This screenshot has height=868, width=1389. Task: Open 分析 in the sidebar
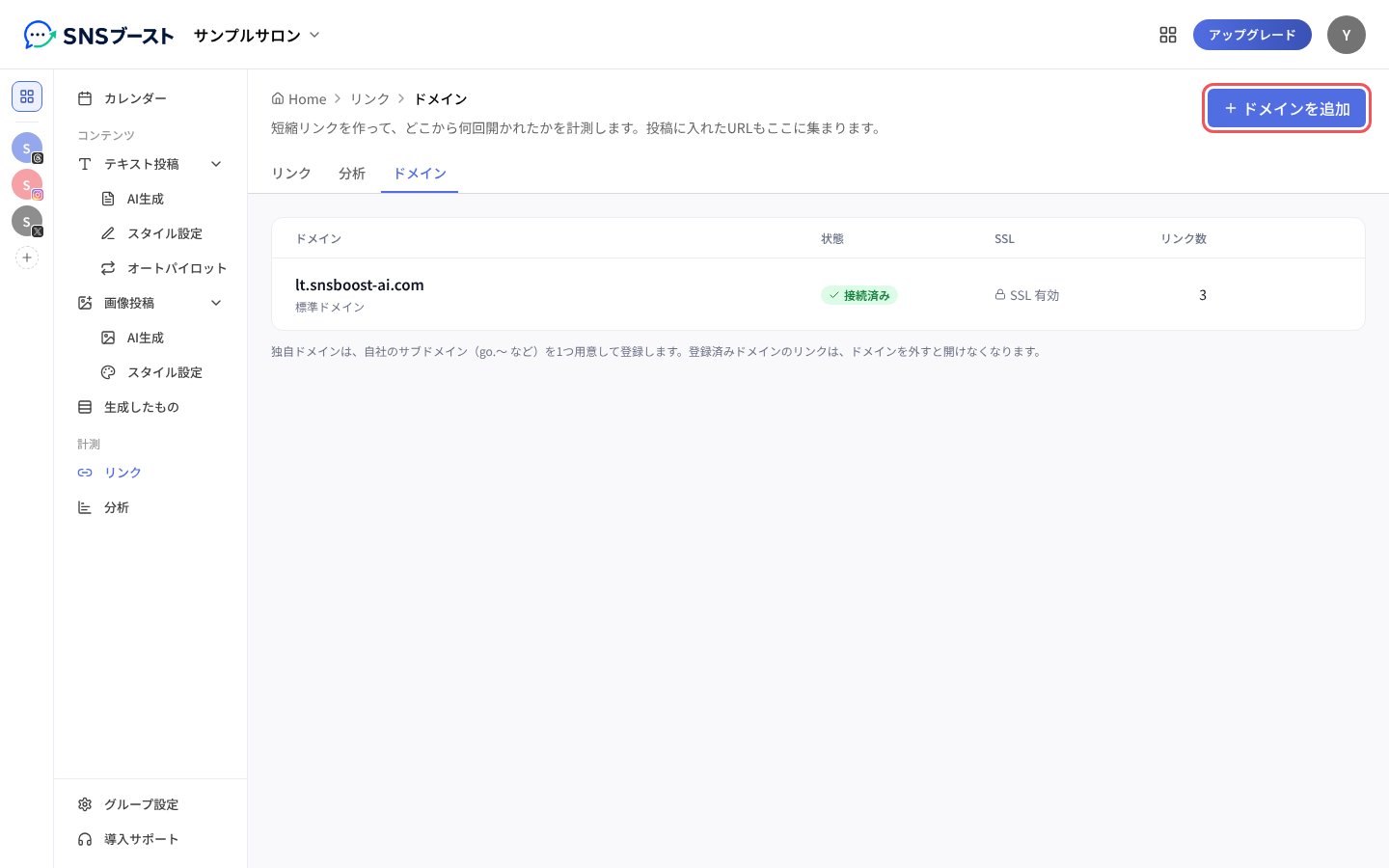click(x=150, y=507)
